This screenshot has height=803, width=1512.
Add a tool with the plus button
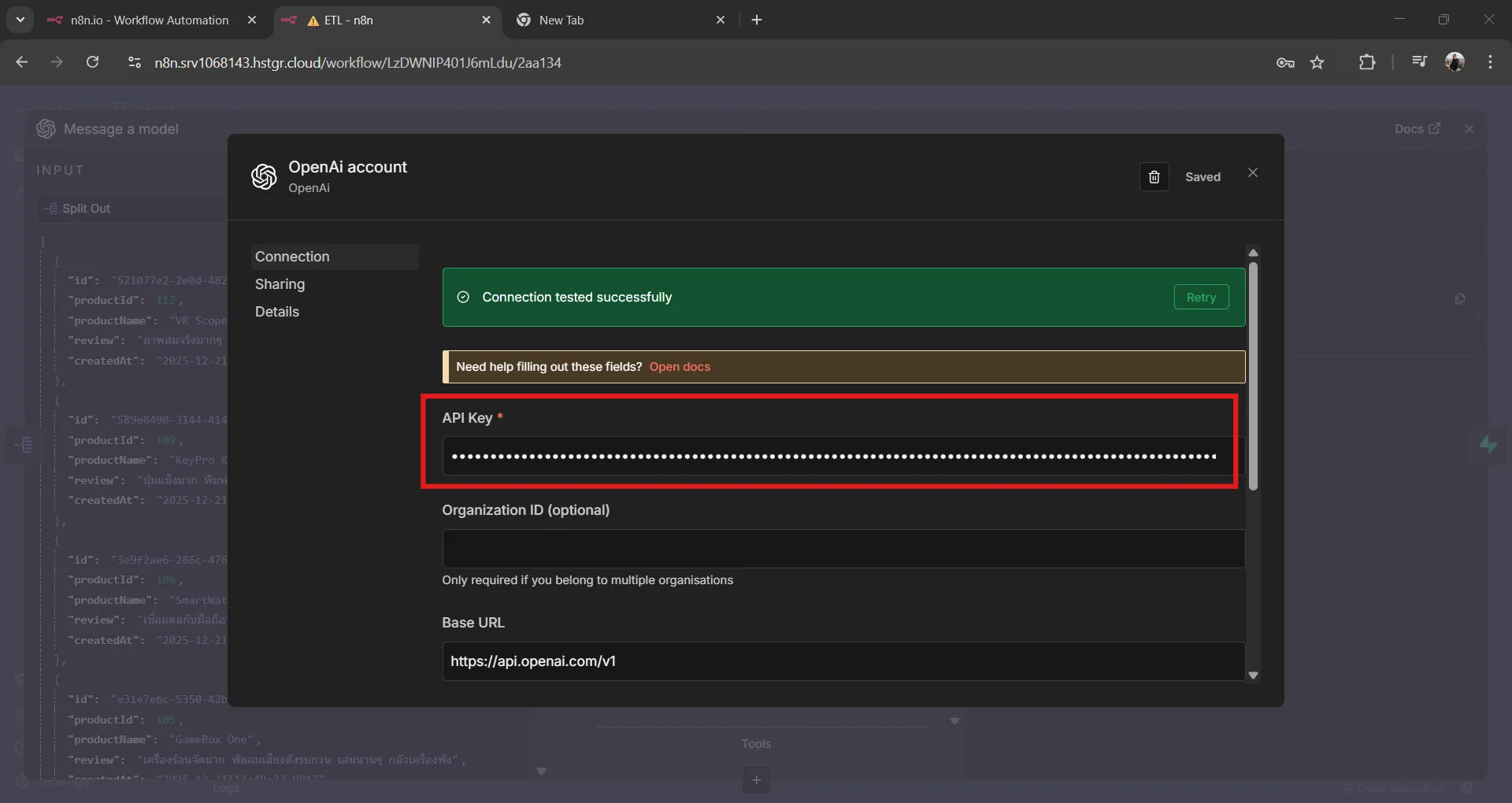click(755, 780)
